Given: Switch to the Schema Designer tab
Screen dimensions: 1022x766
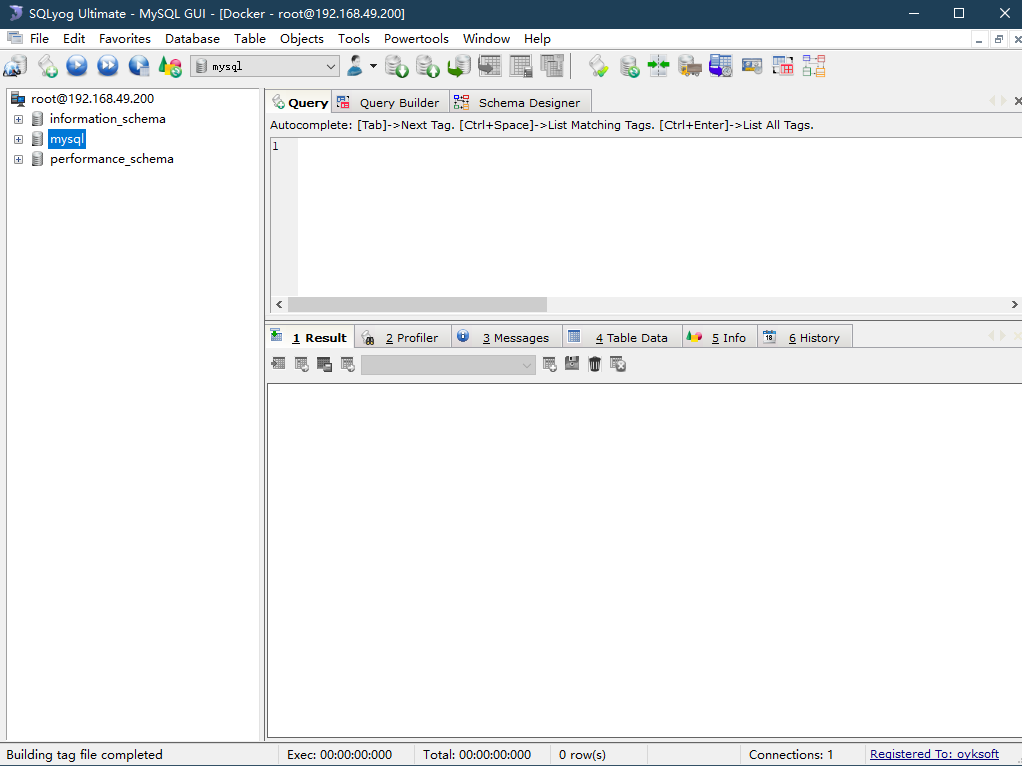Looking at the screenshot, I should 520,102.
